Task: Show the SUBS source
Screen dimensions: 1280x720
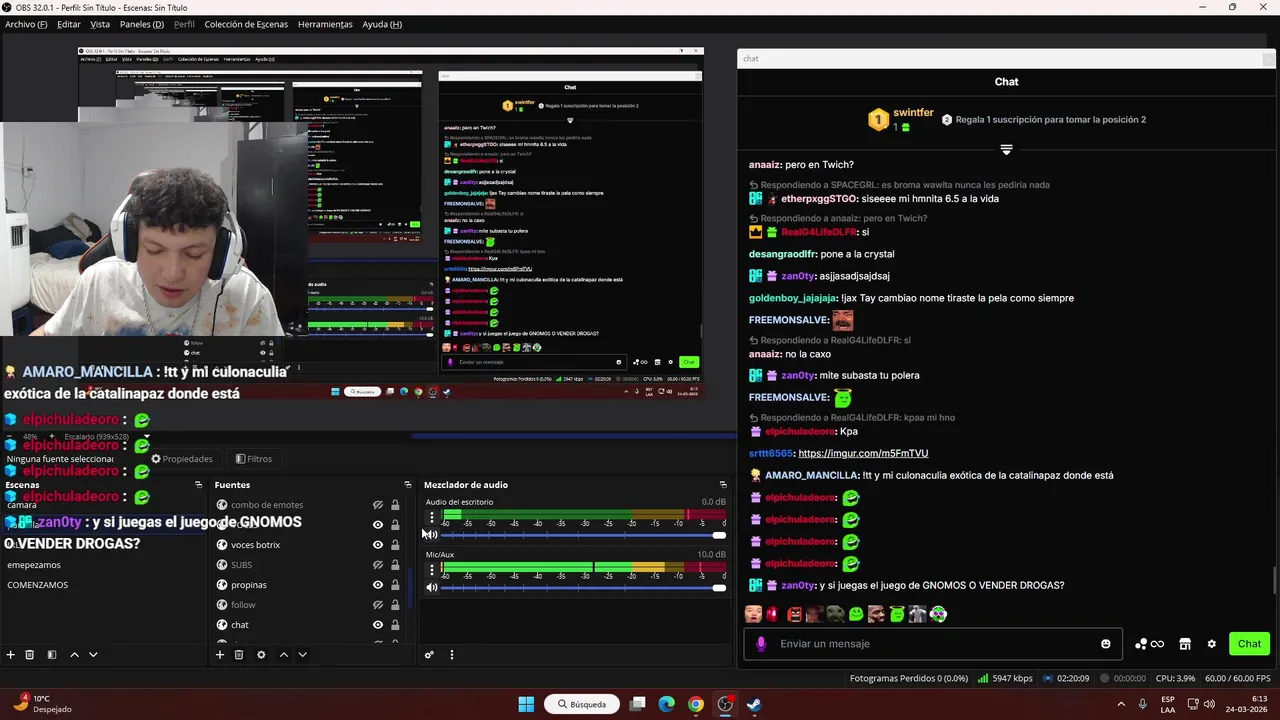Action: [378, 565]
